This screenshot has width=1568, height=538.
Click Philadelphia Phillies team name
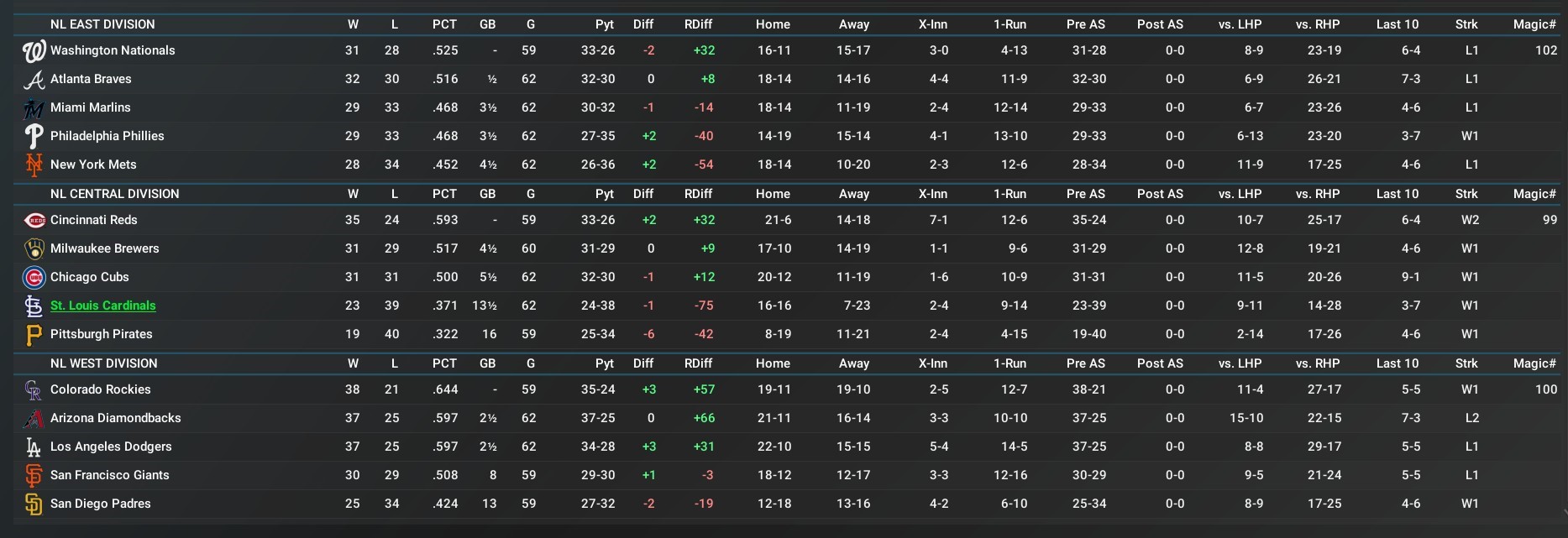pos(108,136)
